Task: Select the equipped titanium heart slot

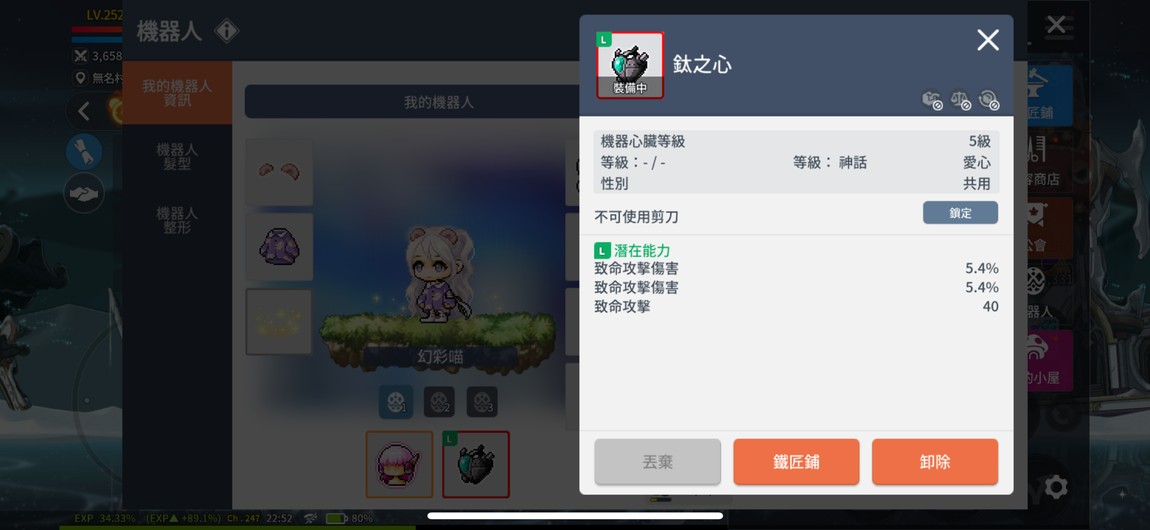Action: coord(475,464)
